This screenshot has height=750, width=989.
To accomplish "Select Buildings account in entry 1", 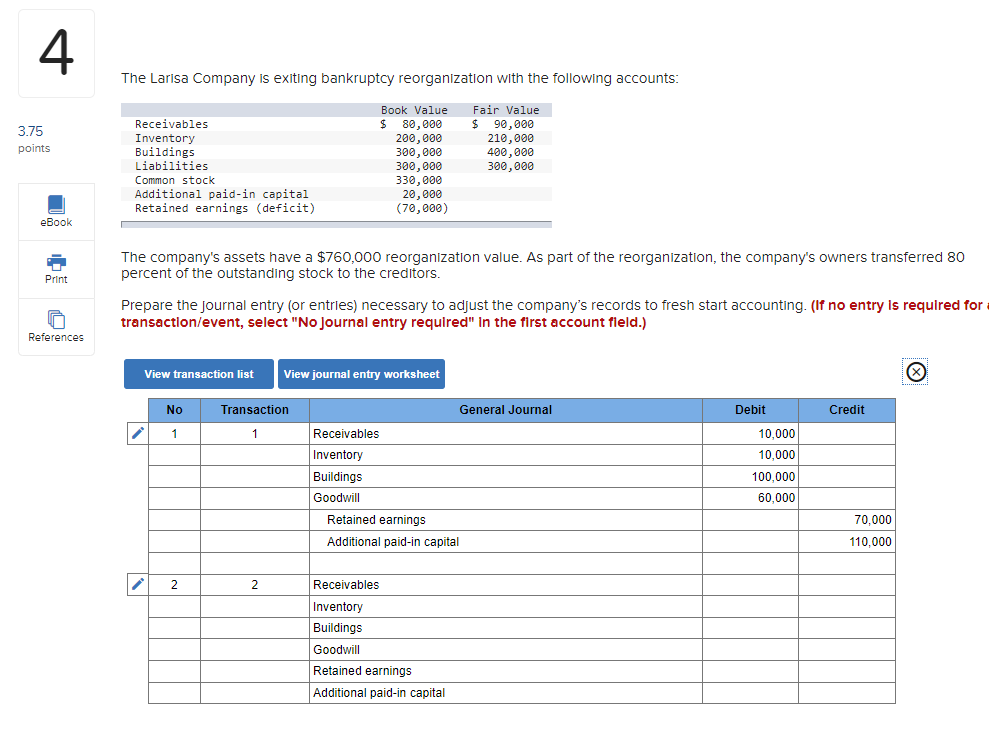I will point(505,476).
